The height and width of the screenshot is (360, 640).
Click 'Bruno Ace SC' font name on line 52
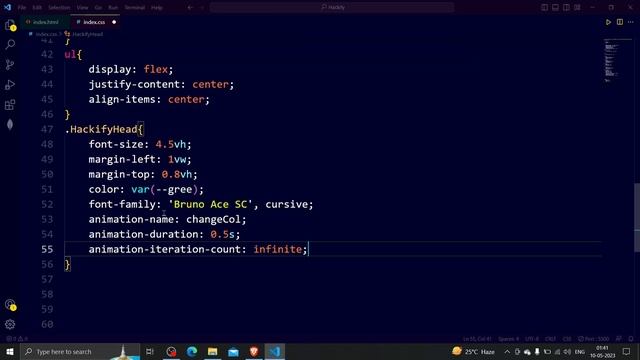210,204
